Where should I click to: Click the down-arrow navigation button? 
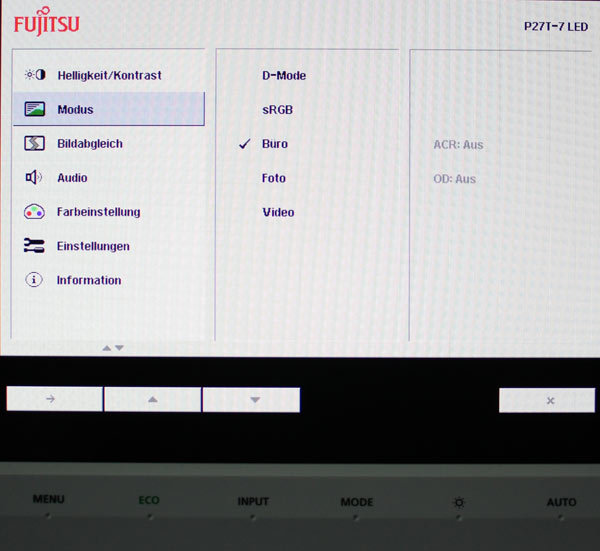pos(251,400)
